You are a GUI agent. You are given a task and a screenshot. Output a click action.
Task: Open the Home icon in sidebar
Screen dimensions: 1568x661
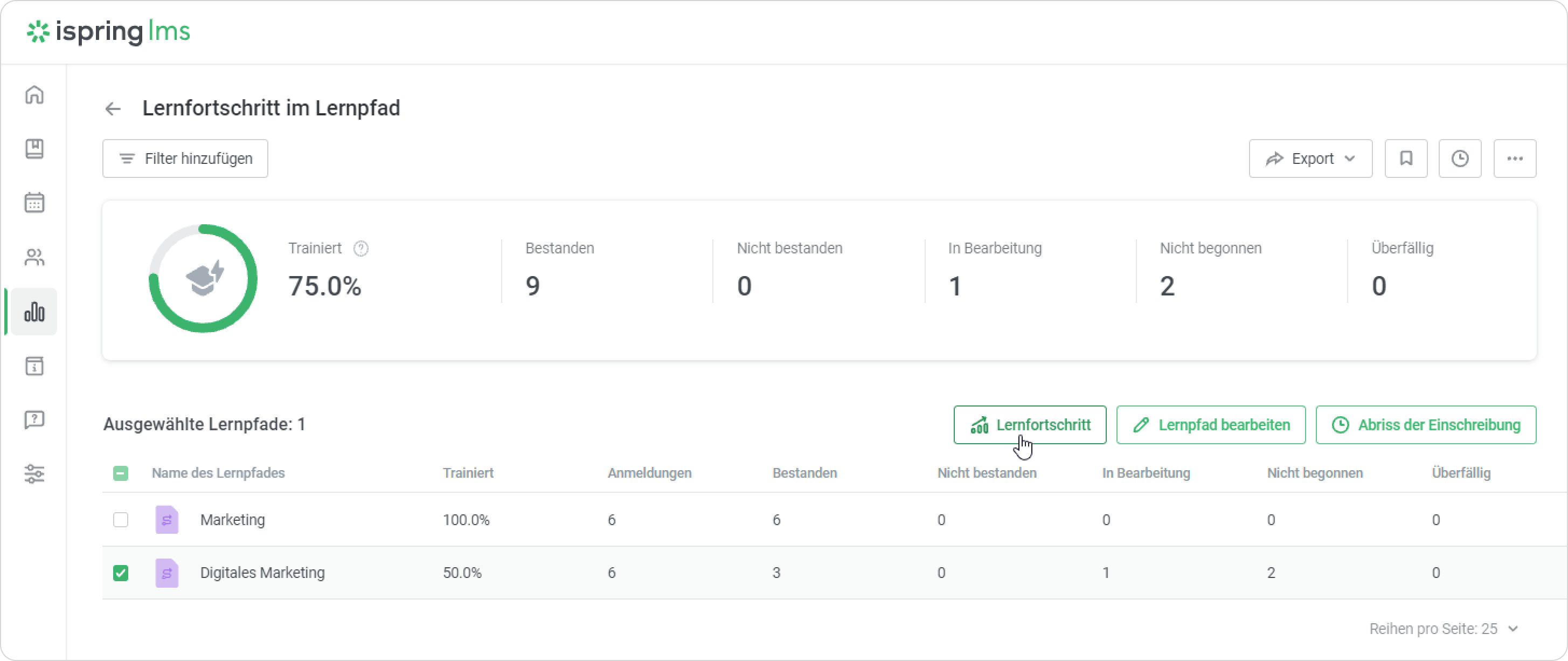pyautogui.click(x=34, y=95)
